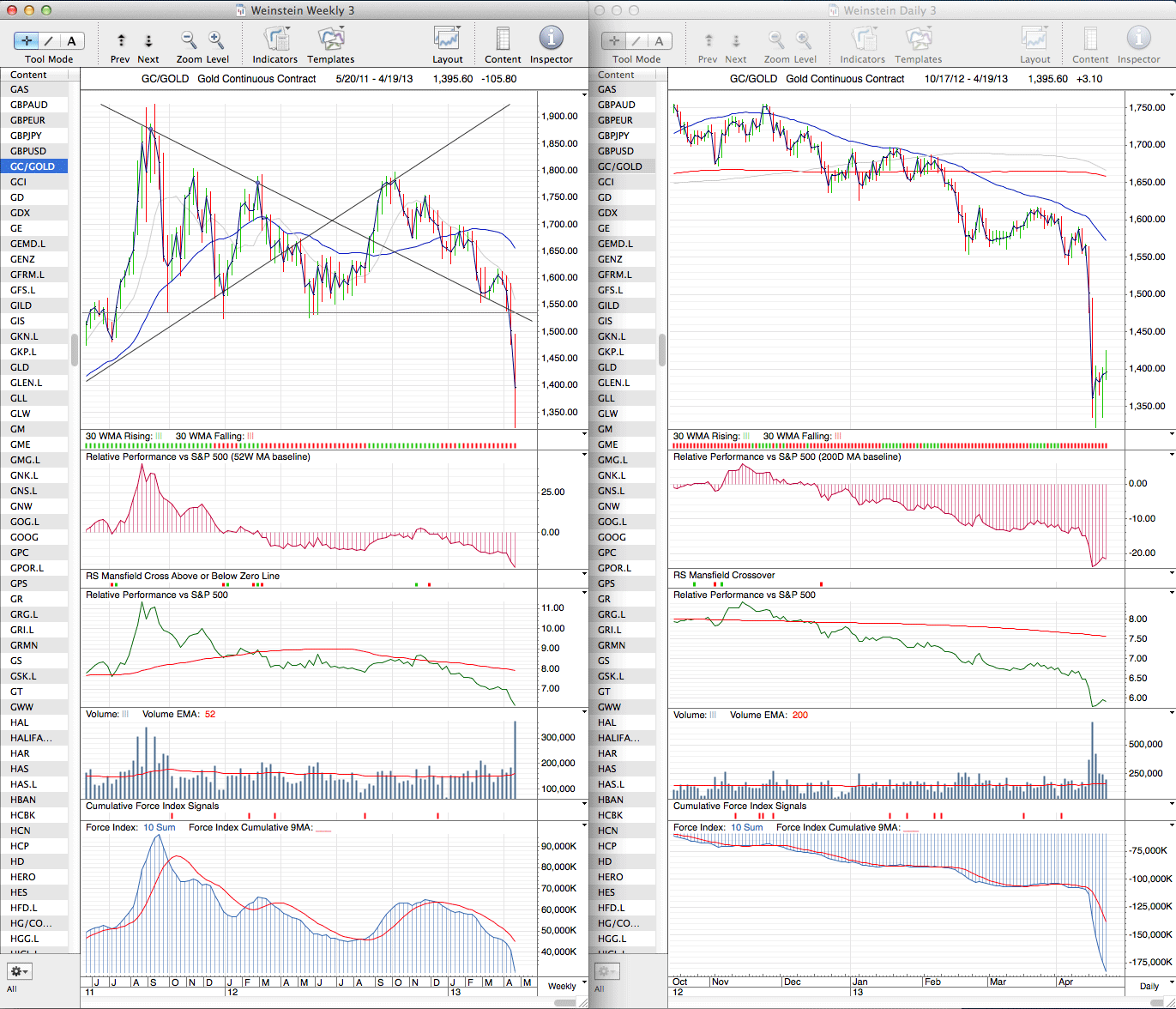
Task: Click the Weekly symbol list scrollbar thumb
Action: click(75, 349)
